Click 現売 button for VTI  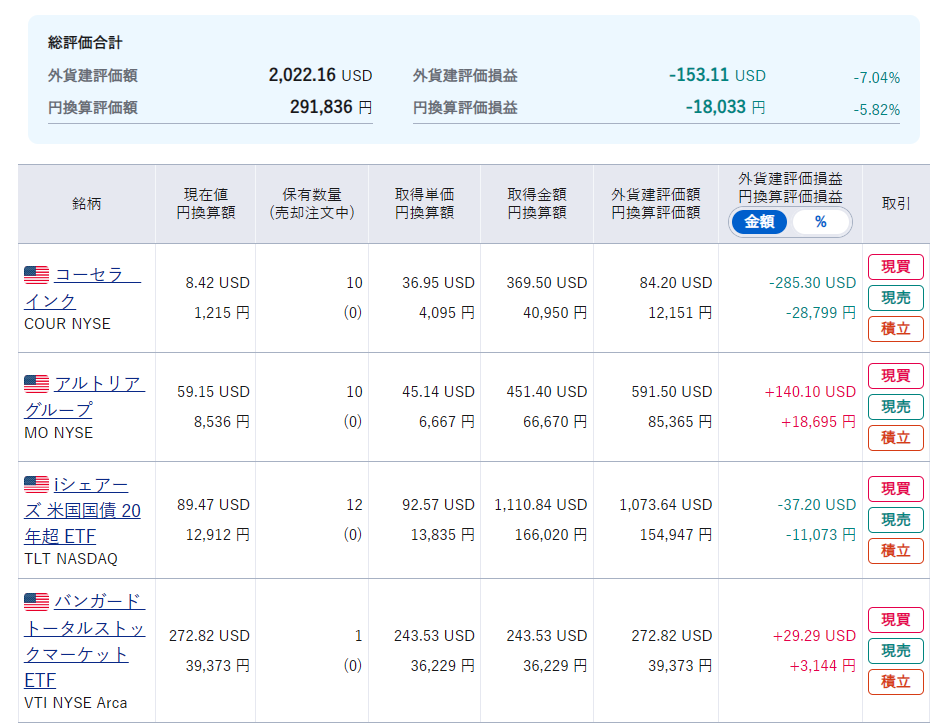896,651
